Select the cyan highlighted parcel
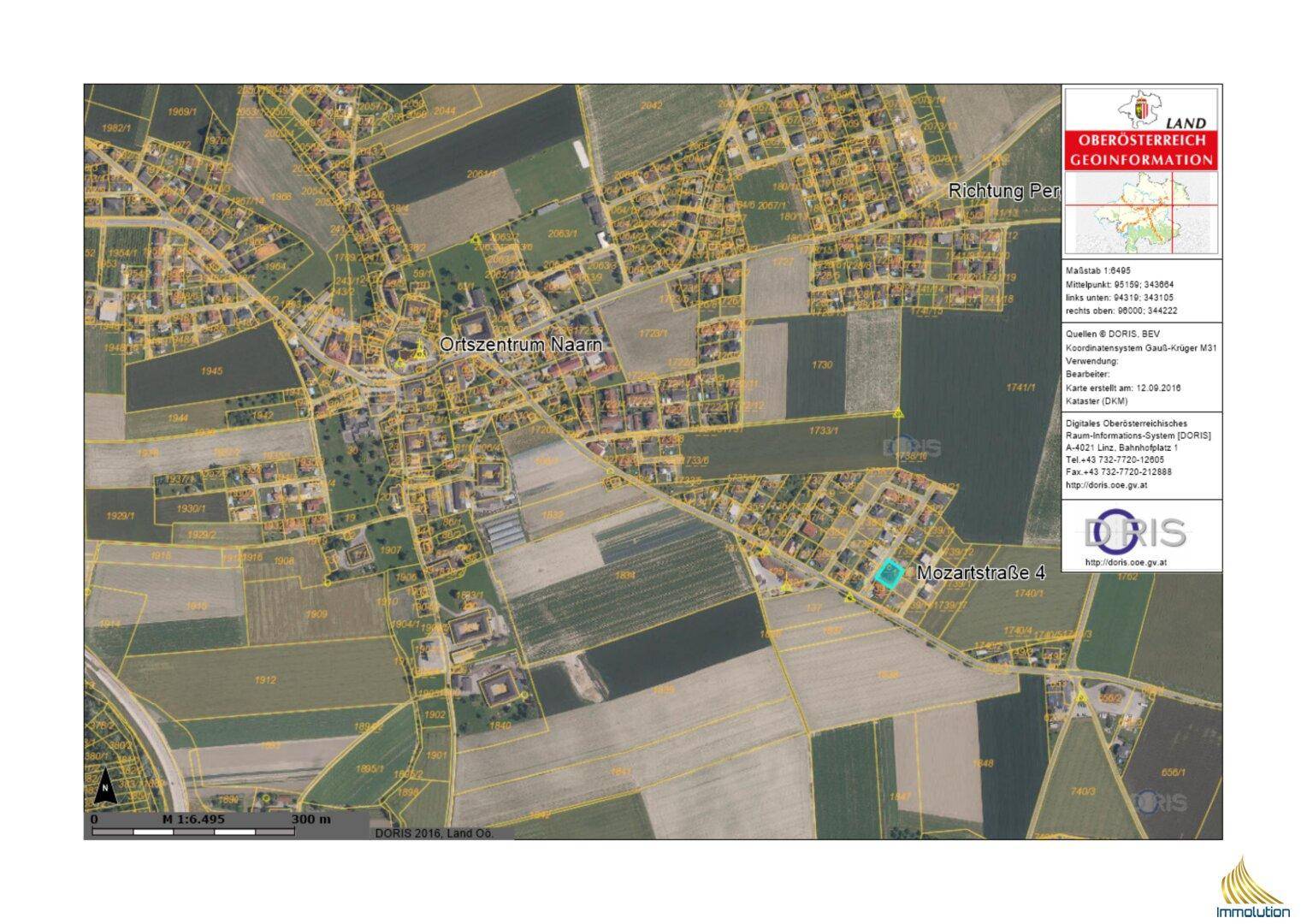The width and height of the screenshot is (1307, 924). [890, 573]
